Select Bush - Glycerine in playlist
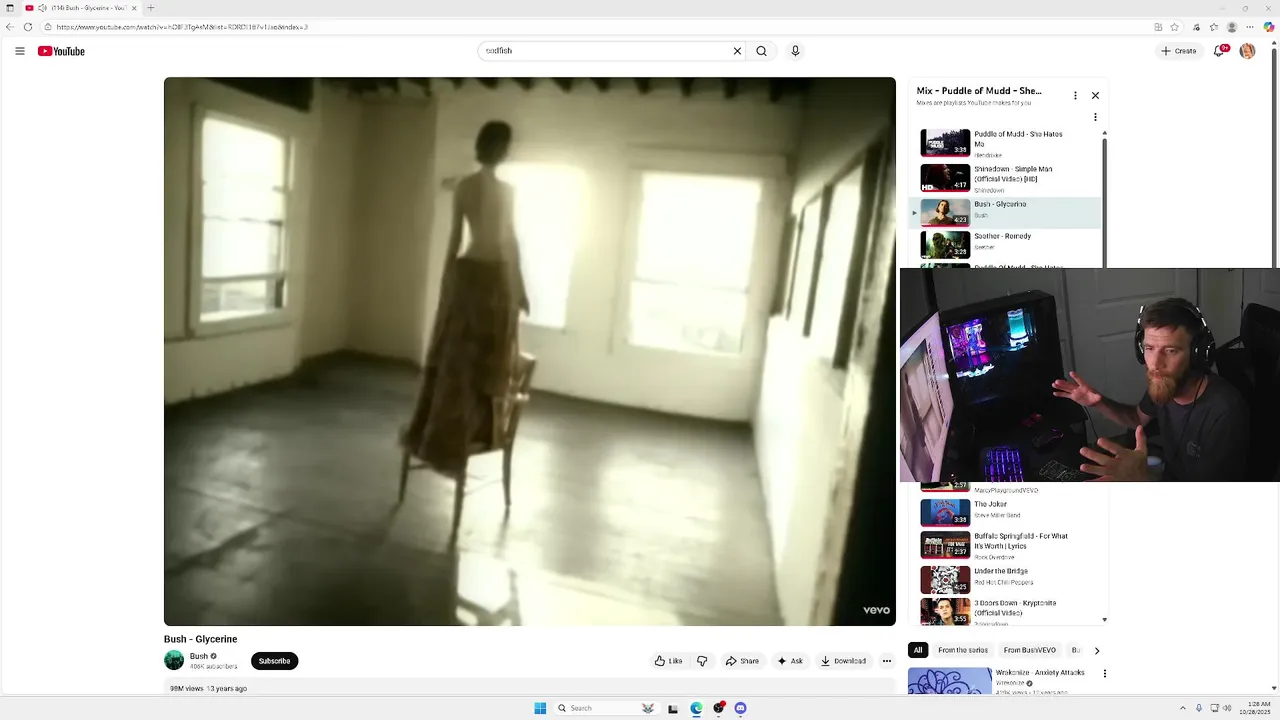 click(x=1005, y=212)
